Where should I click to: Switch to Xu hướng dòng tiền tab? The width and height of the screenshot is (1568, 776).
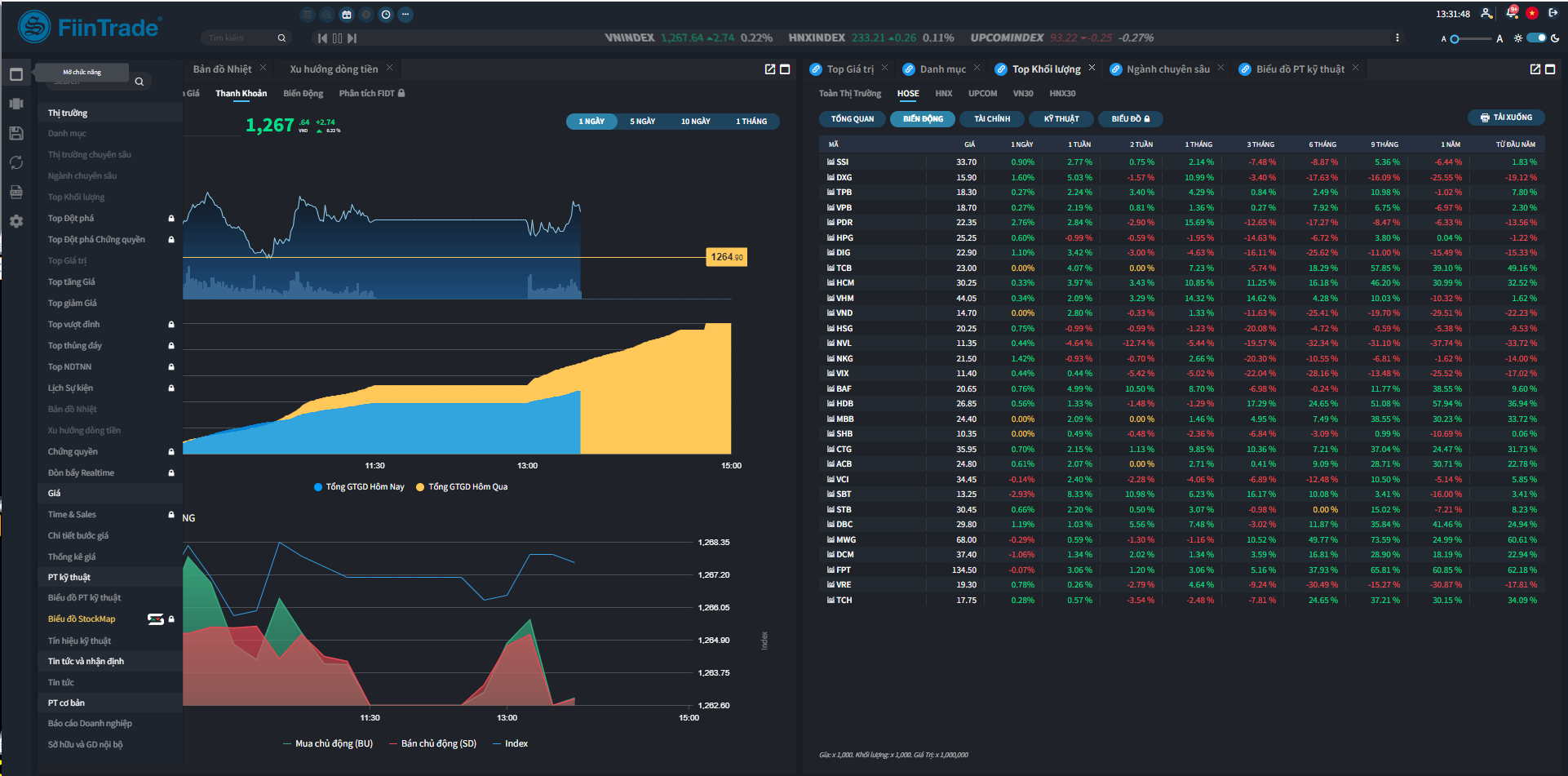click(x=334, y=69)
